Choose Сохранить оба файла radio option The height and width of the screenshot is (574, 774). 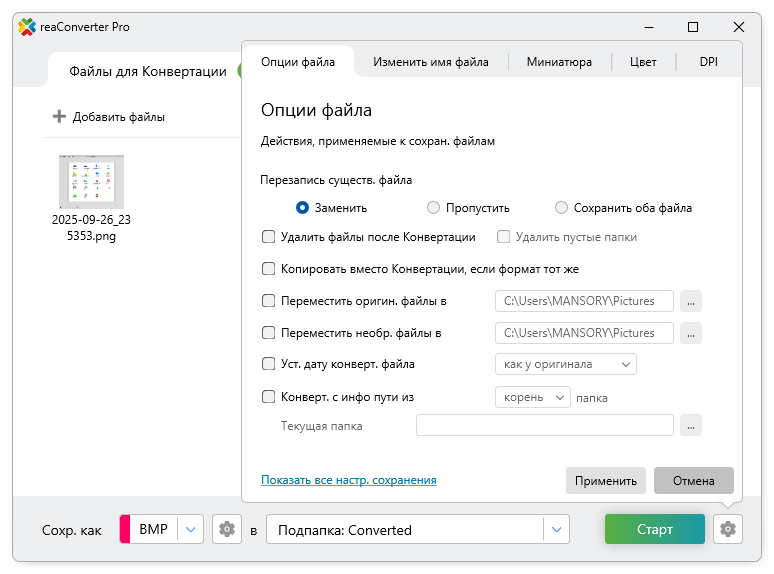[561, 208]
